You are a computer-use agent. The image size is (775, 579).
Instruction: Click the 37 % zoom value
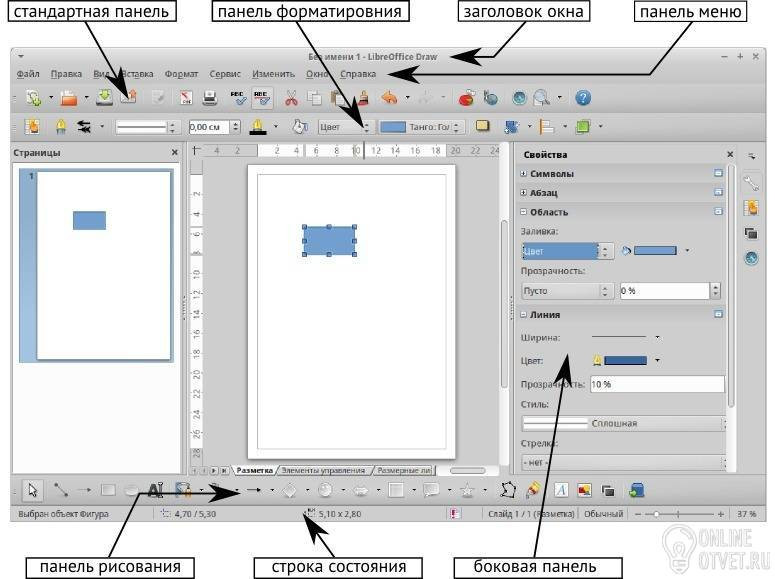[746, 514]
